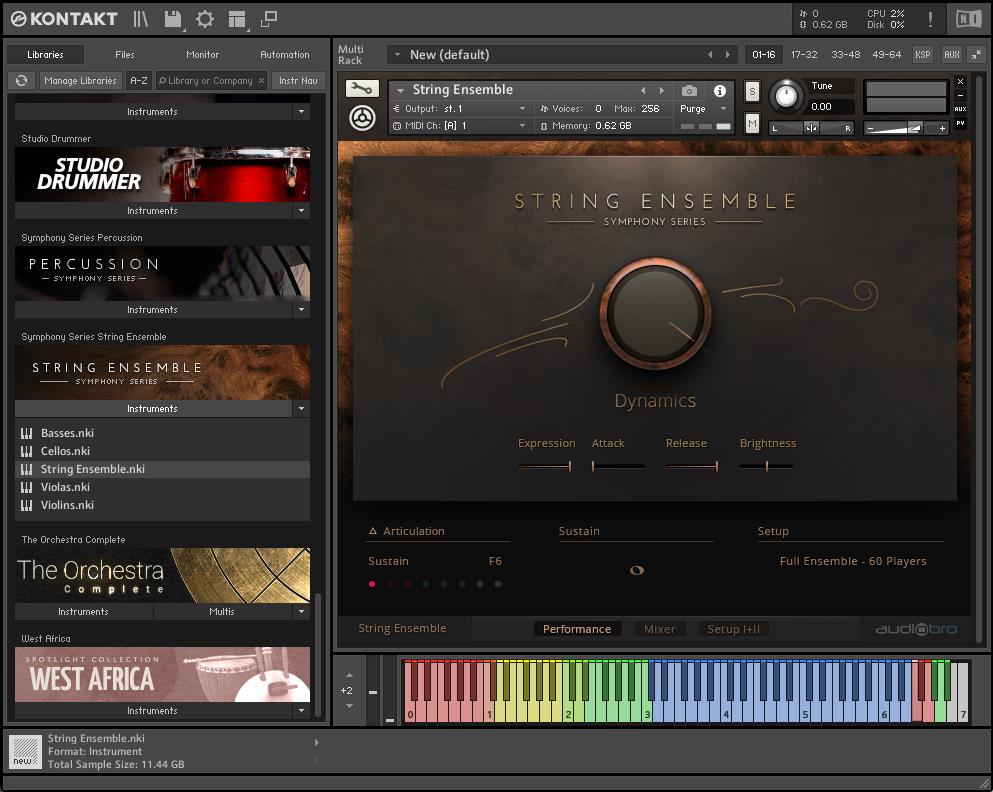Screen dimensions: 993x792
Task: Open the Purge dropdown menu
Action: click(704, 109)
